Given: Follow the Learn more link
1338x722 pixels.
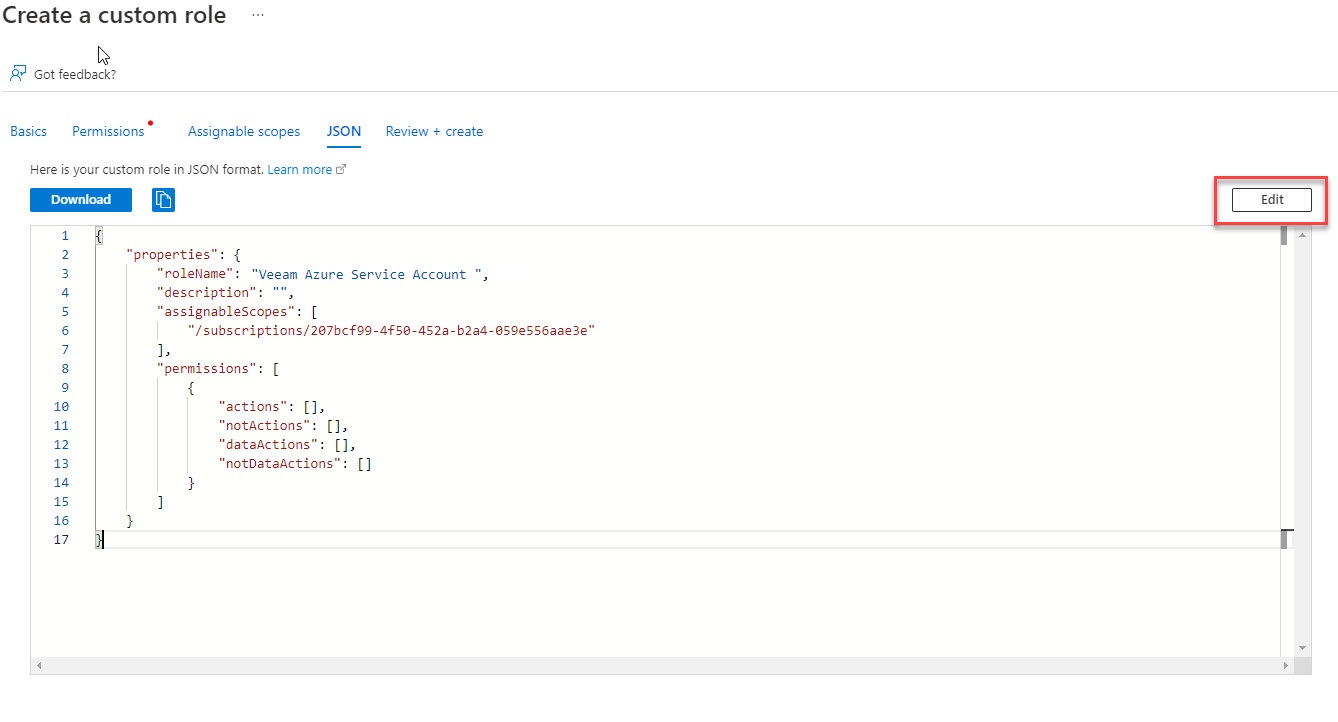Looking at the screenshot, I should [300, 170].
